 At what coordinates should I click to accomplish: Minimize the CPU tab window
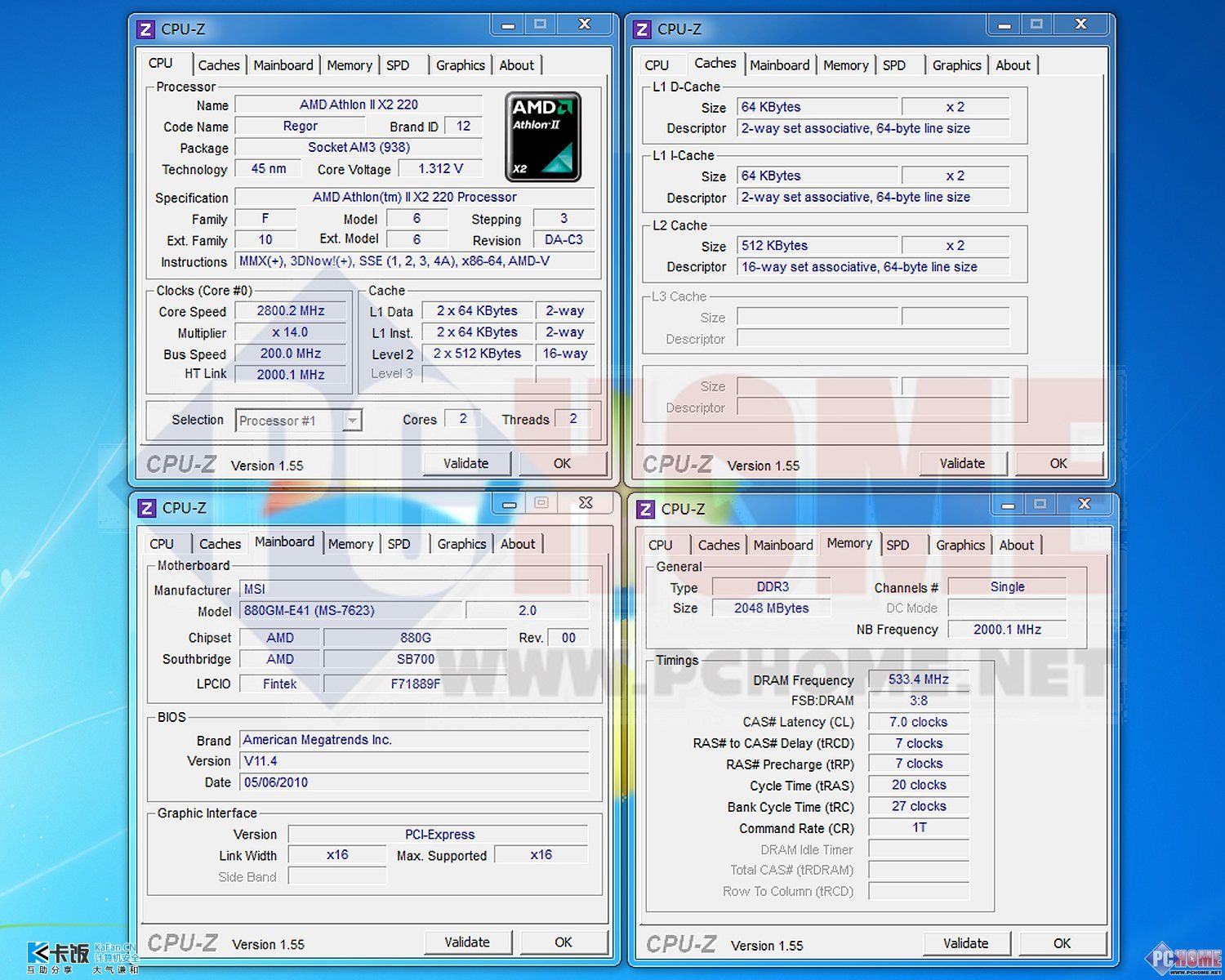tap(508, 25)
